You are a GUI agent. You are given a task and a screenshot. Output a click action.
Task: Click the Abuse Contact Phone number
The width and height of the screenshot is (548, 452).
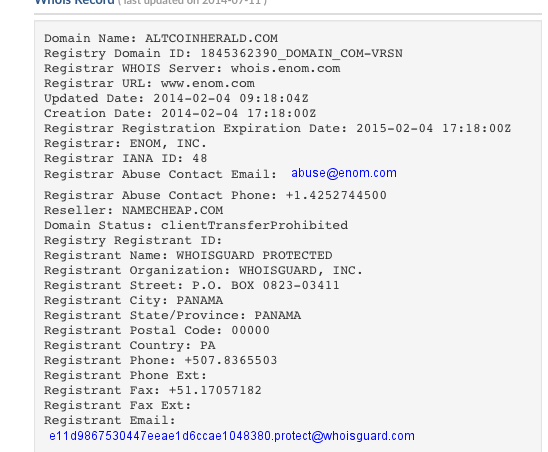(x=336, y=195)
